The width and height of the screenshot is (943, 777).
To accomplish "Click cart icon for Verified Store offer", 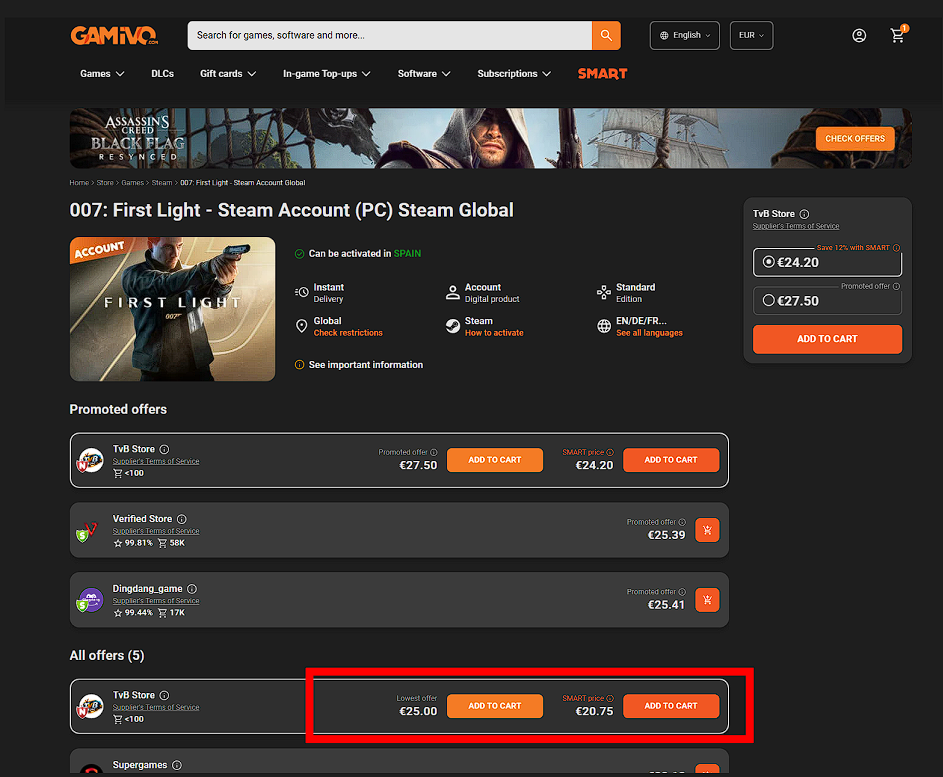I will tap(707, 530).
